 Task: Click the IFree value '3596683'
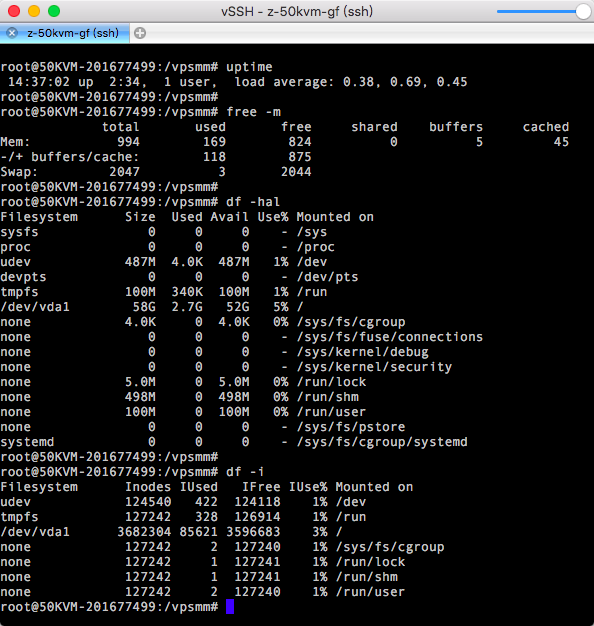[x=253, y=532]
